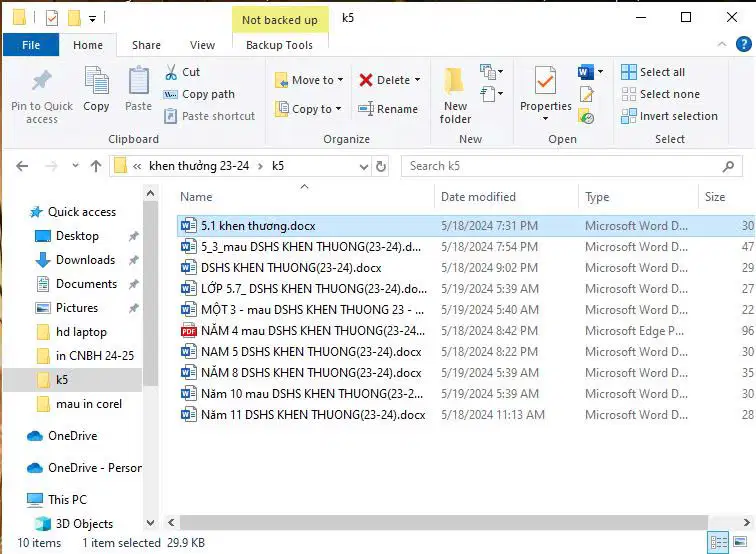The height and width of the screenshot is (554, 756).
Task: Open the File menu tab
Action: pos(31,45)
